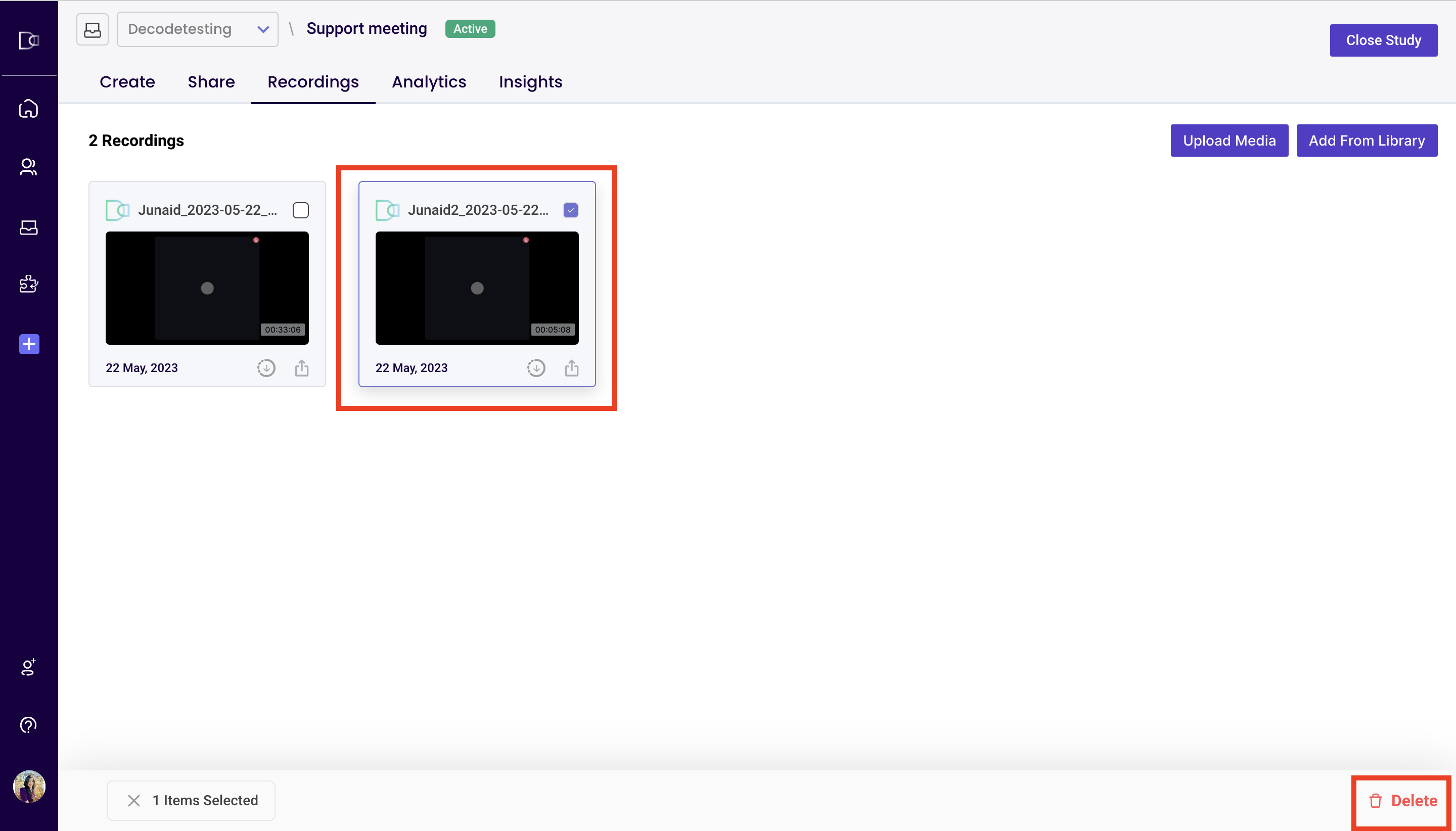Open the participants icon in sidebar

tap(28, 167)
